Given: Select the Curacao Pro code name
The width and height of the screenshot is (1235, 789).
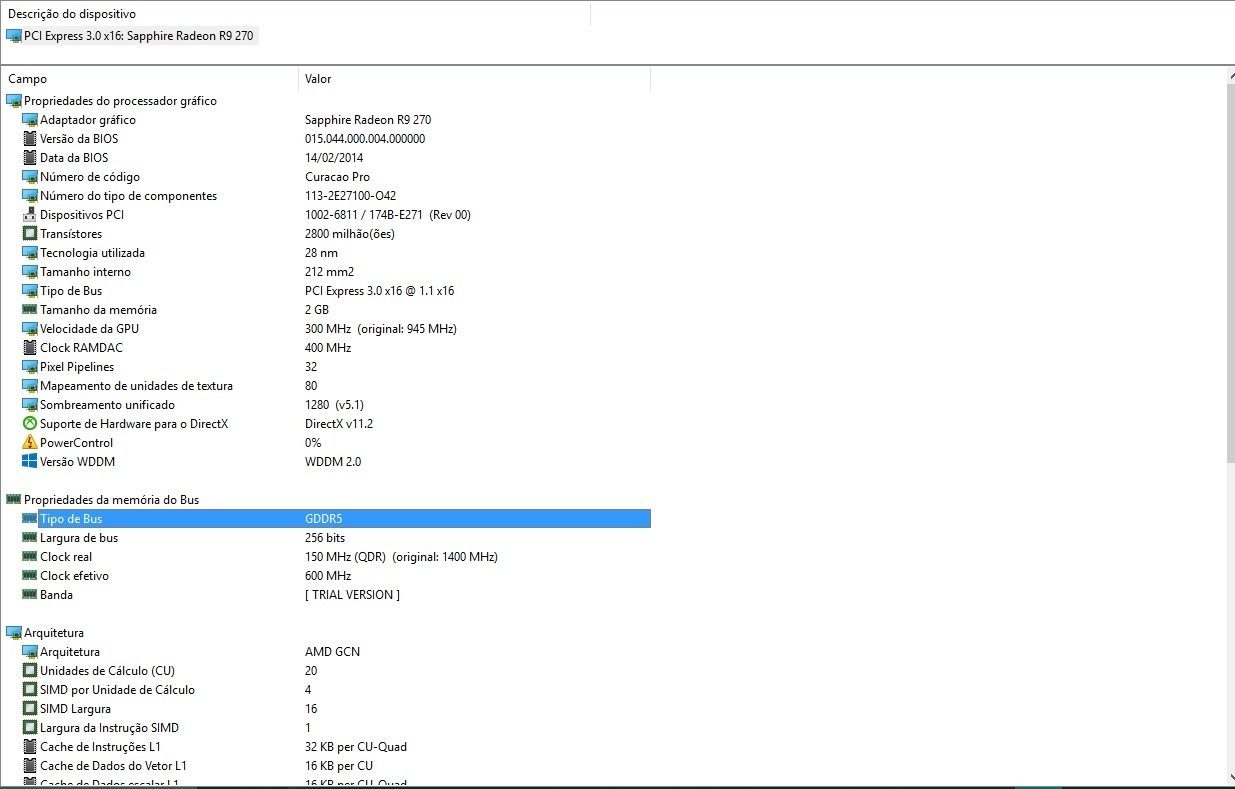Looking at the screenshot, I should click(x=337, y=177).
